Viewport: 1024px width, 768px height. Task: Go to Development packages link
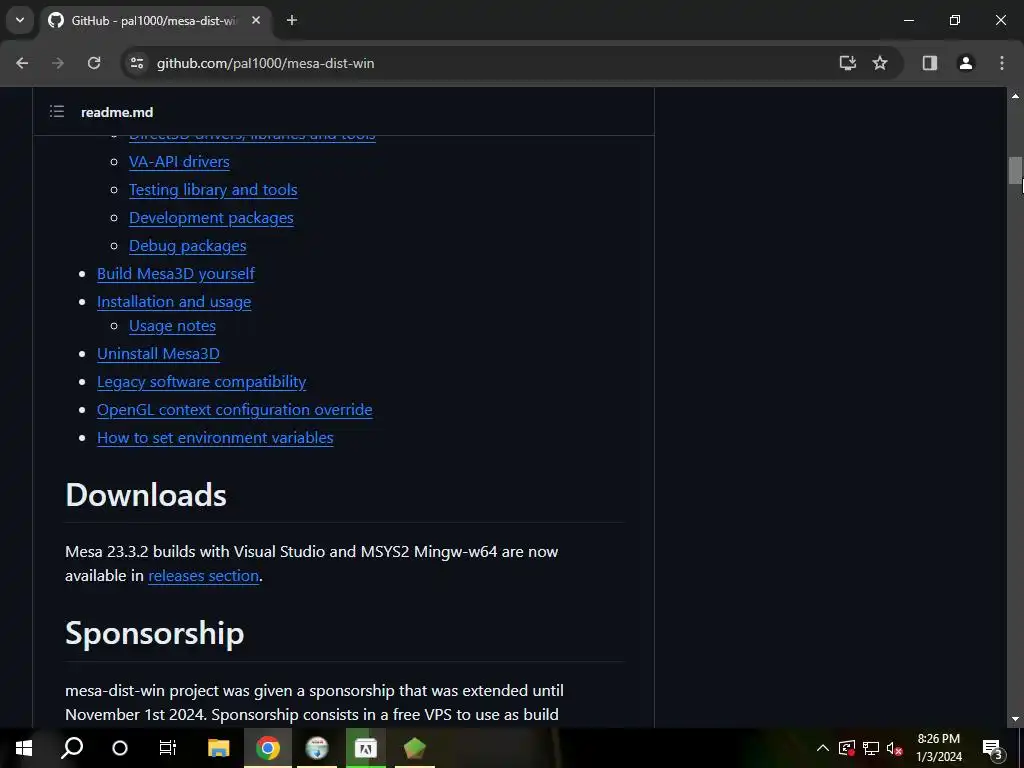pyautogui.click(x=211, y=217)
